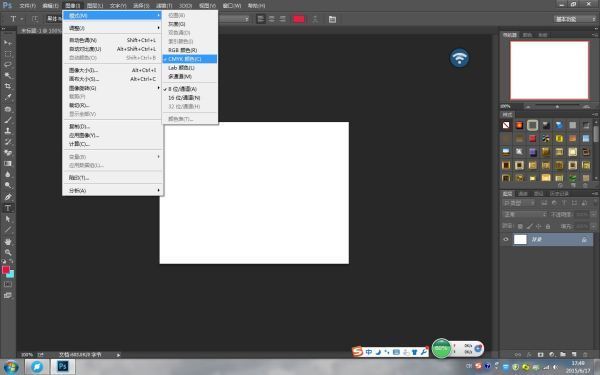This screenshot has height=375, width=600.
Task: Switch to the 历史记录 panel tab
Action: point(559,194)
